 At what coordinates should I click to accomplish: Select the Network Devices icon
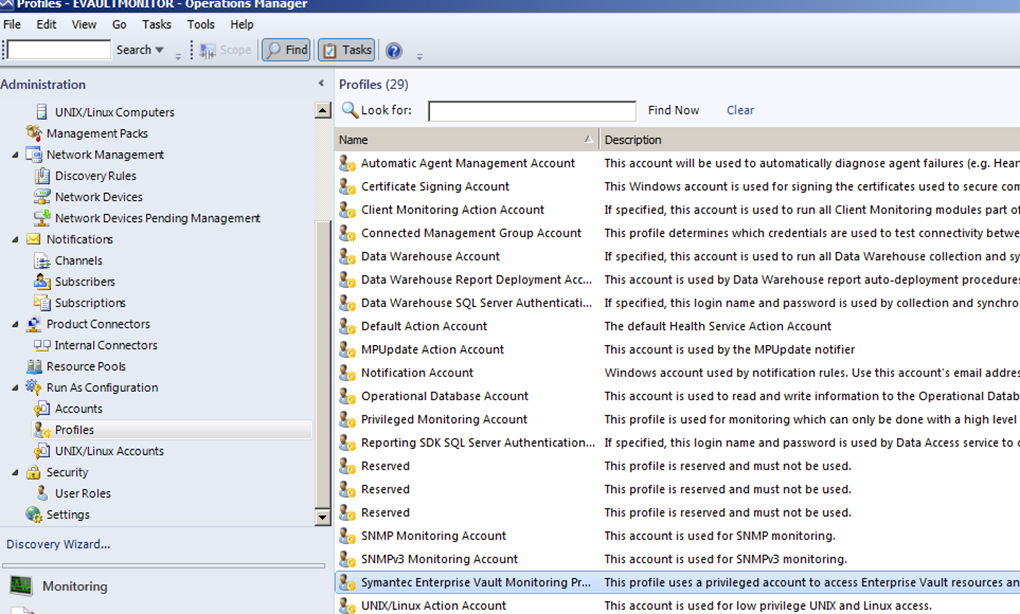pos(42,197)
